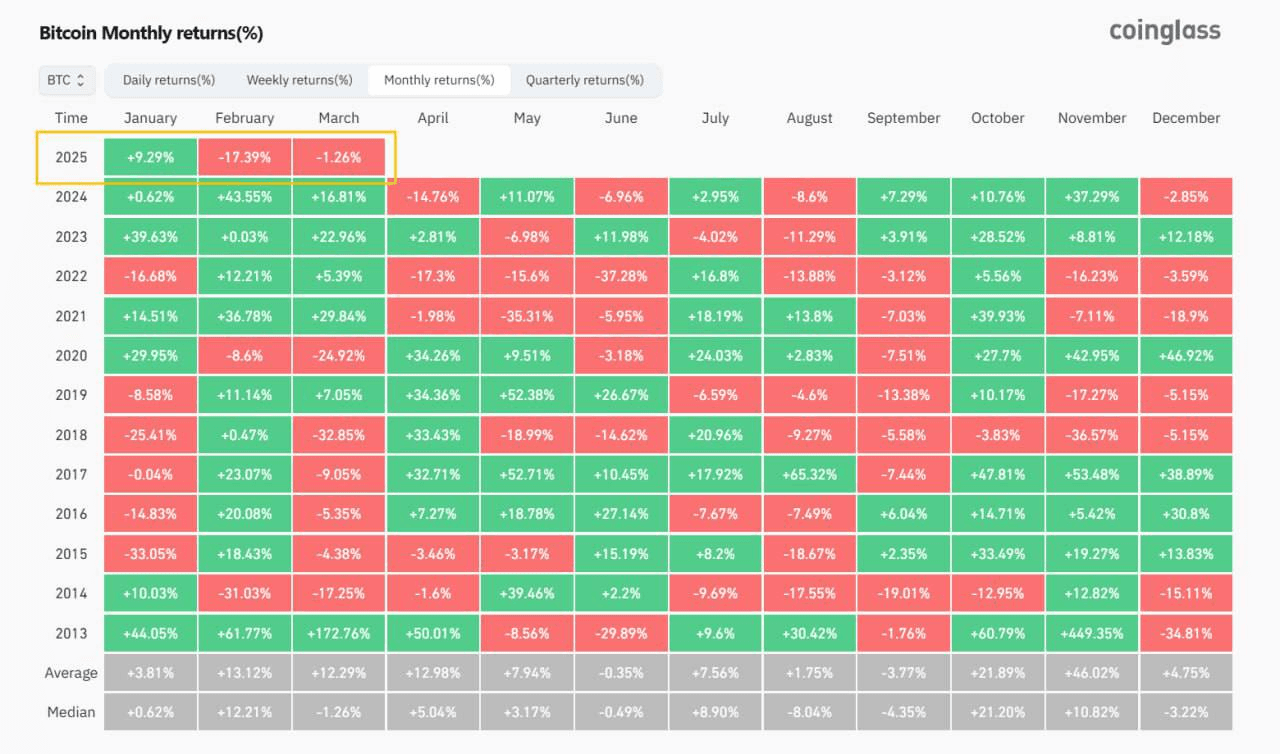Viewport: 1280px width, 754px height.
Task: Click the 2014 February cell -31.03%
Action: click(245, 593)
